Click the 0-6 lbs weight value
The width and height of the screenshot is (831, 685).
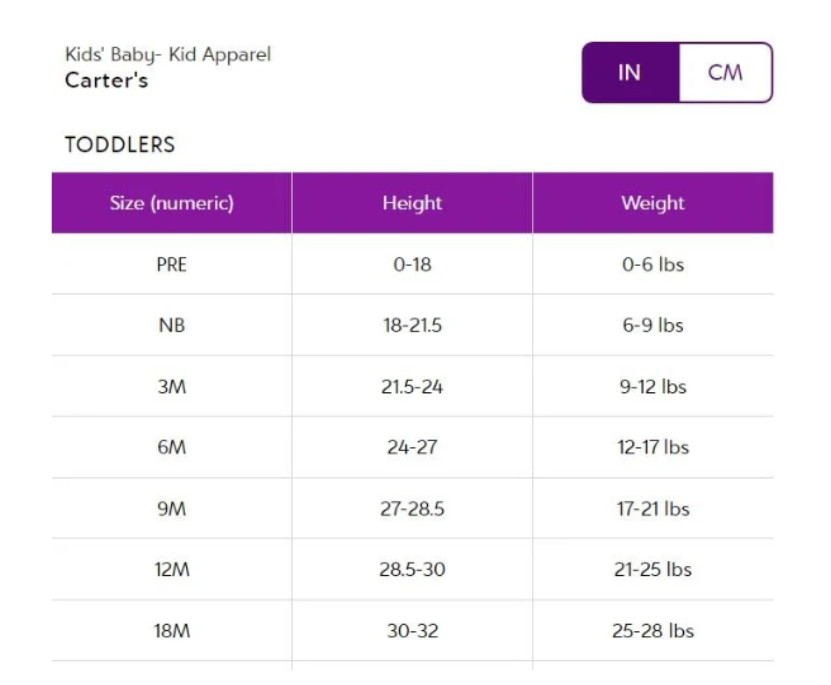click(653, 265)
